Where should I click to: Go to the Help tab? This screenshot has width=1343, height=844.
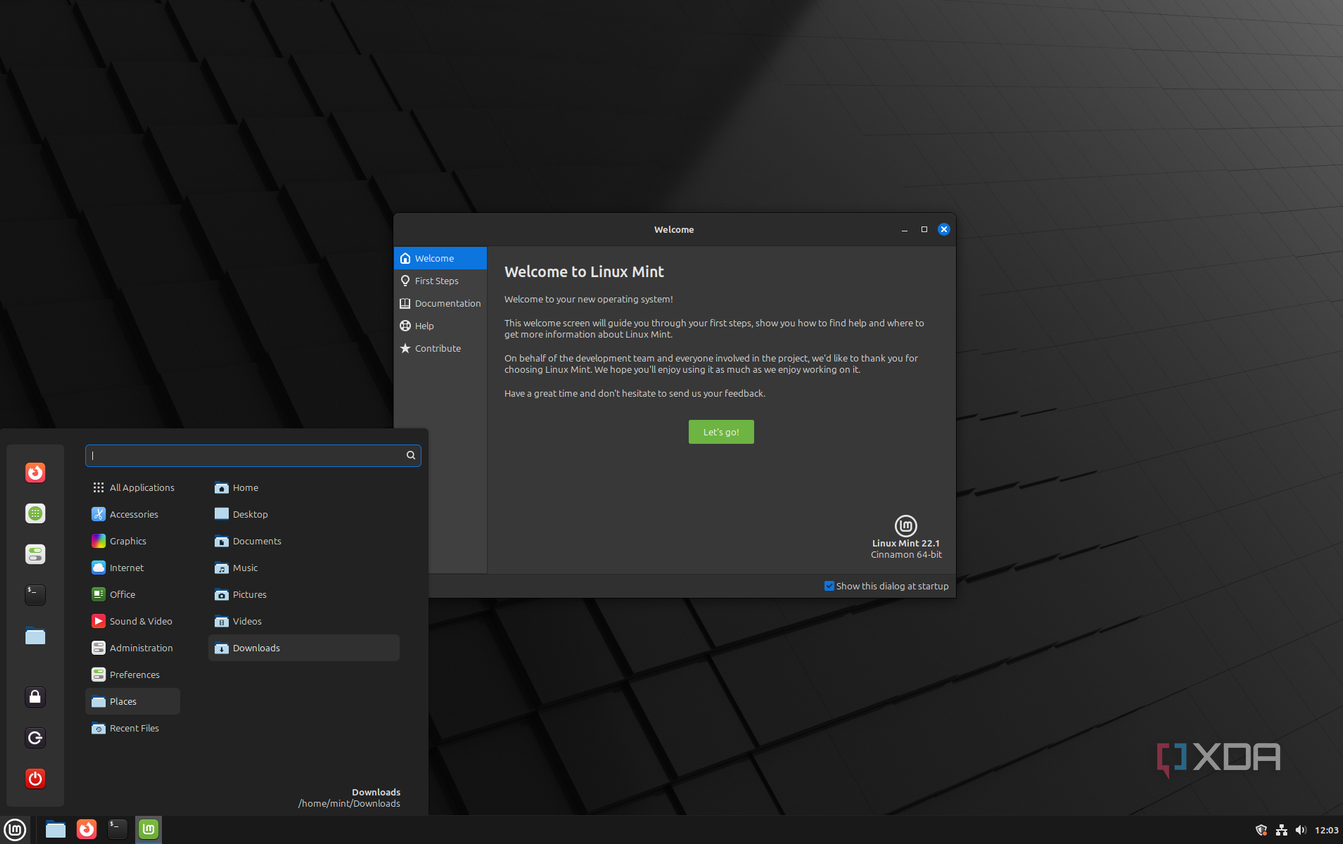440,326
